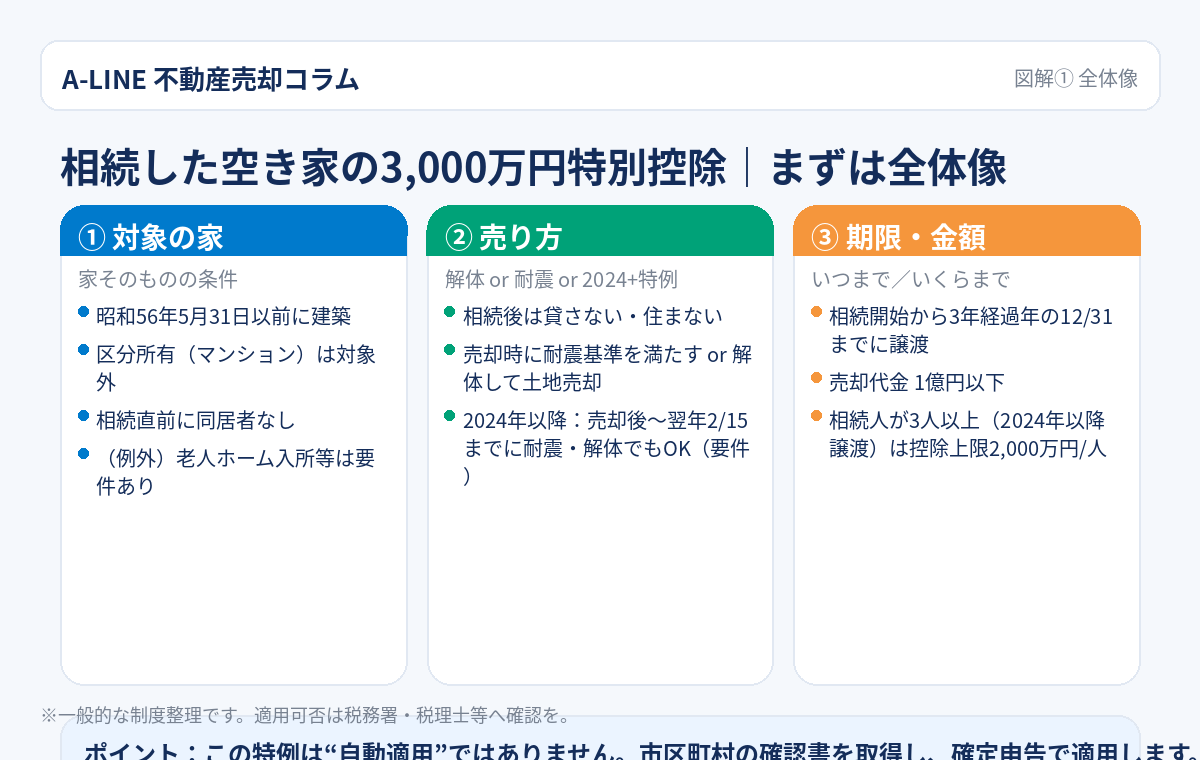Click orange bullet beside 相続人が3人以上 item
Image resolution: width=1200 pixels, height=760 pixels.
coord(816,416)
